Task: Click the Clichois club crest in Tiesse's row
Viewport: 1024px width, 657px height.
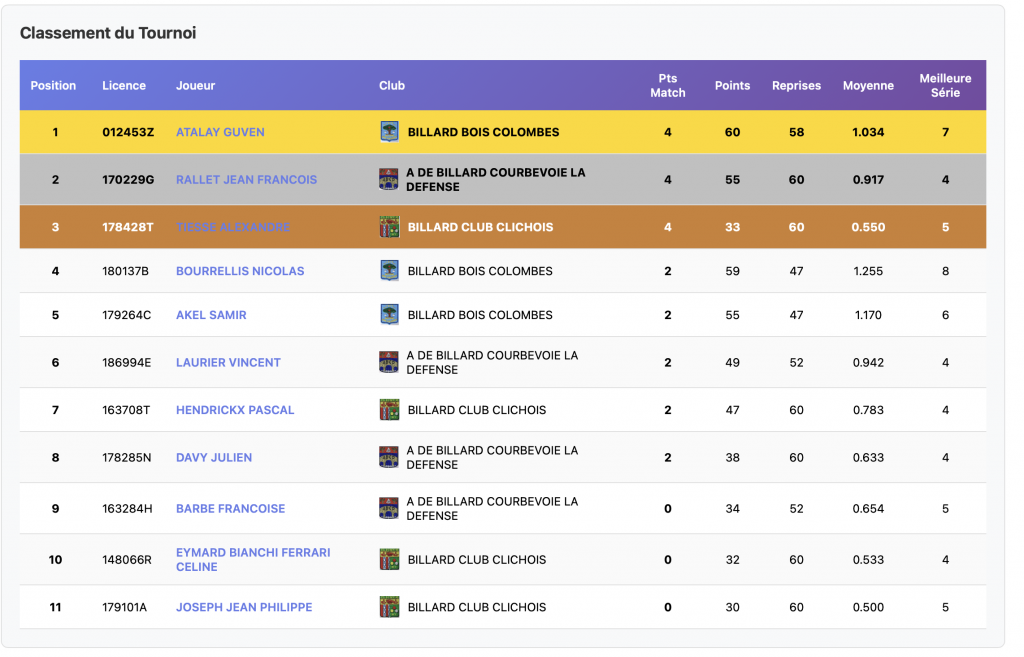Action: coord(389,227)
